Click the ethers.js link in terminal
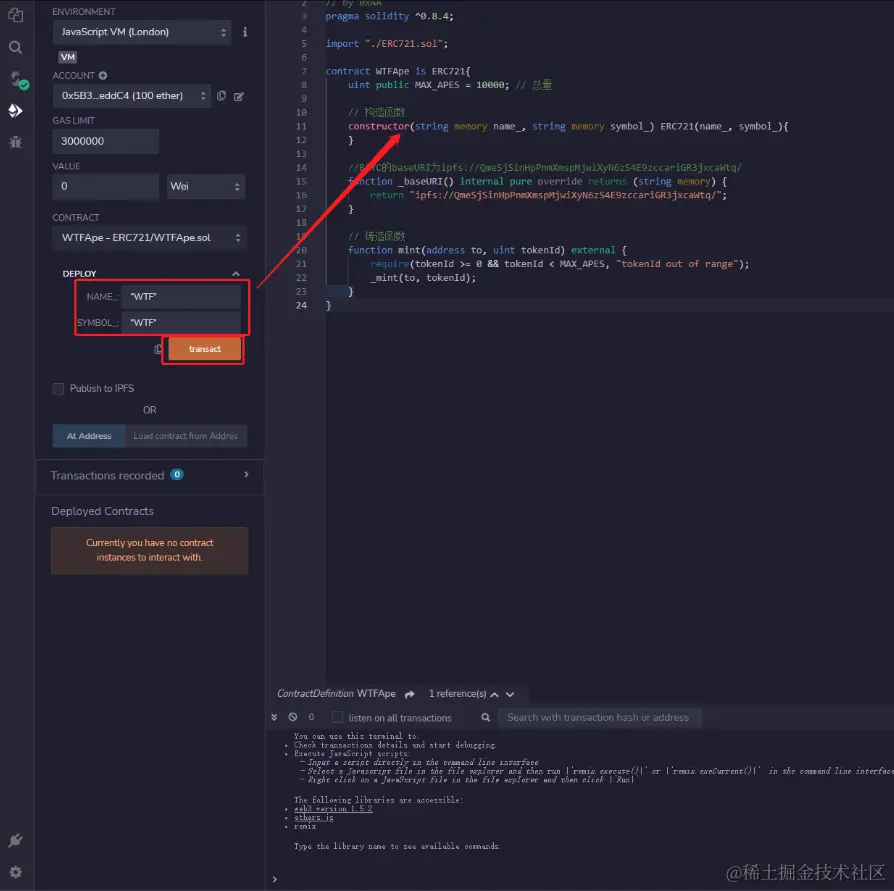This screenshot has width=894, height=891. pyautogui.click(x=314, y=817)
